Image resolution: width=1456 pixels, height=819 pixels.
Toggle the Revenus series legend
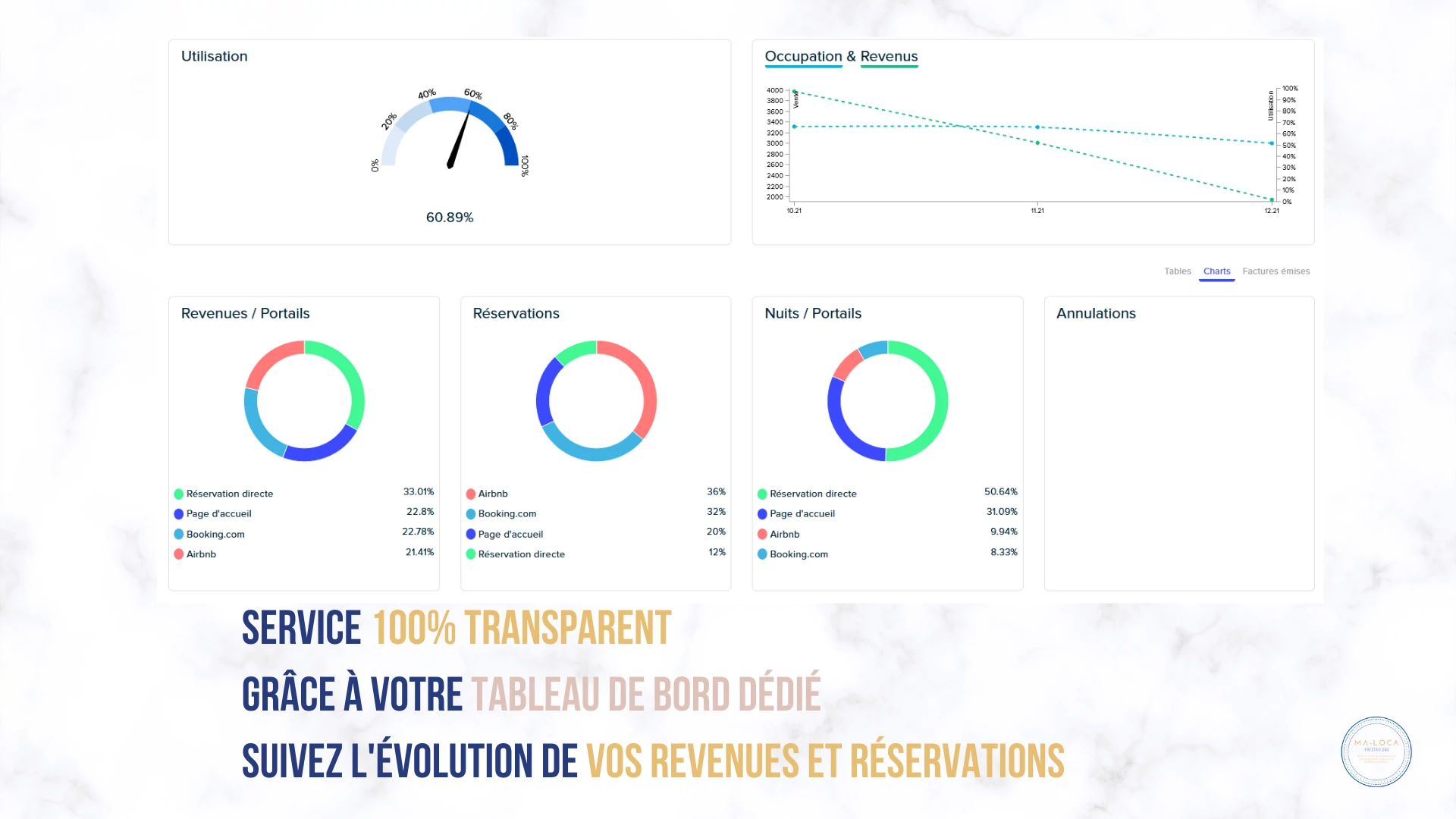(889, 57)
